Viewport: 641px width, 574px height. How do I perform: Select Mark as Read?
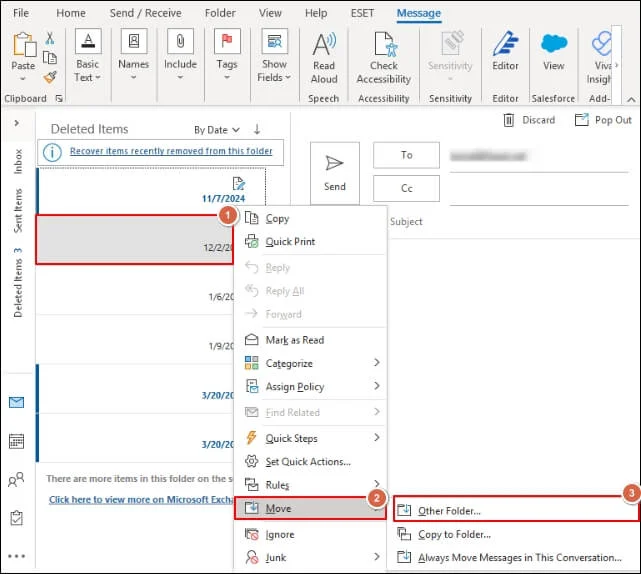(x=311, y=340)
